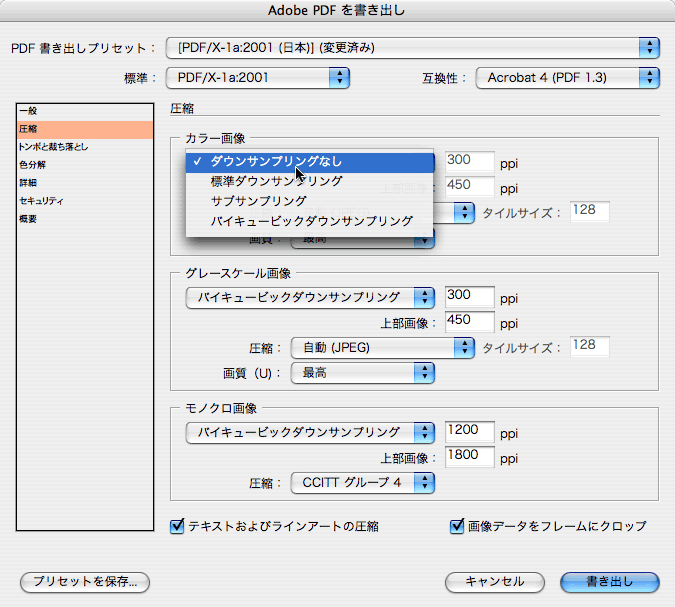Open the CCITT グループ 4 compression dropdown

tap(362, 483)
